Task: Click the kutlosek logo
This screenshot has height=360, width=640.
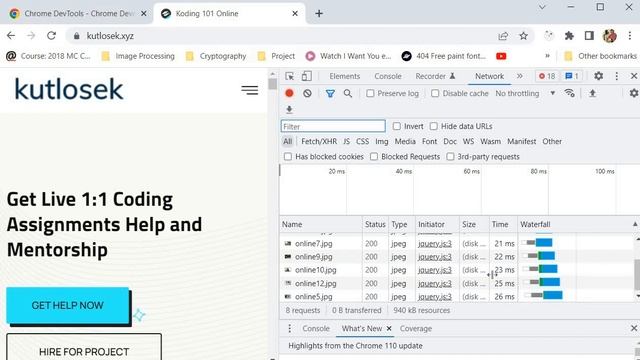Action: click(69, 89)
